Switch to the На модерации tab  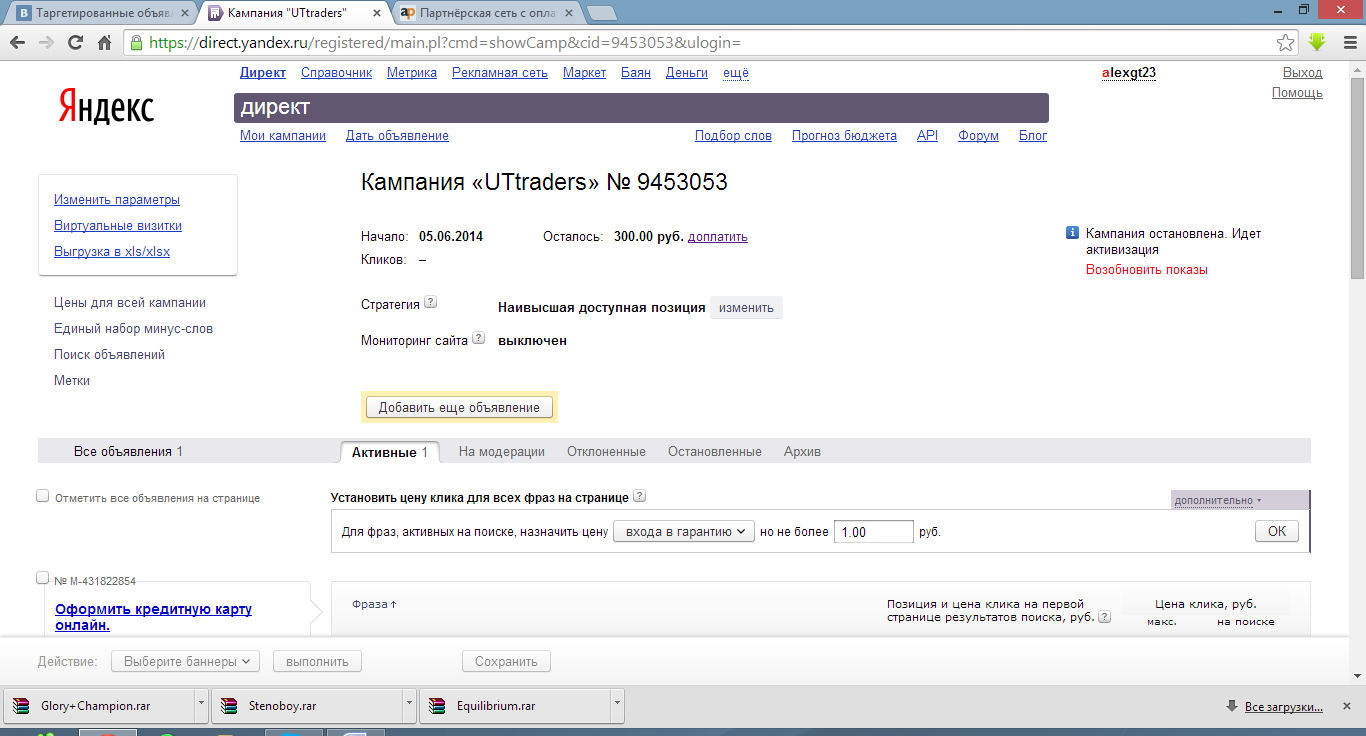coord(502,452)
